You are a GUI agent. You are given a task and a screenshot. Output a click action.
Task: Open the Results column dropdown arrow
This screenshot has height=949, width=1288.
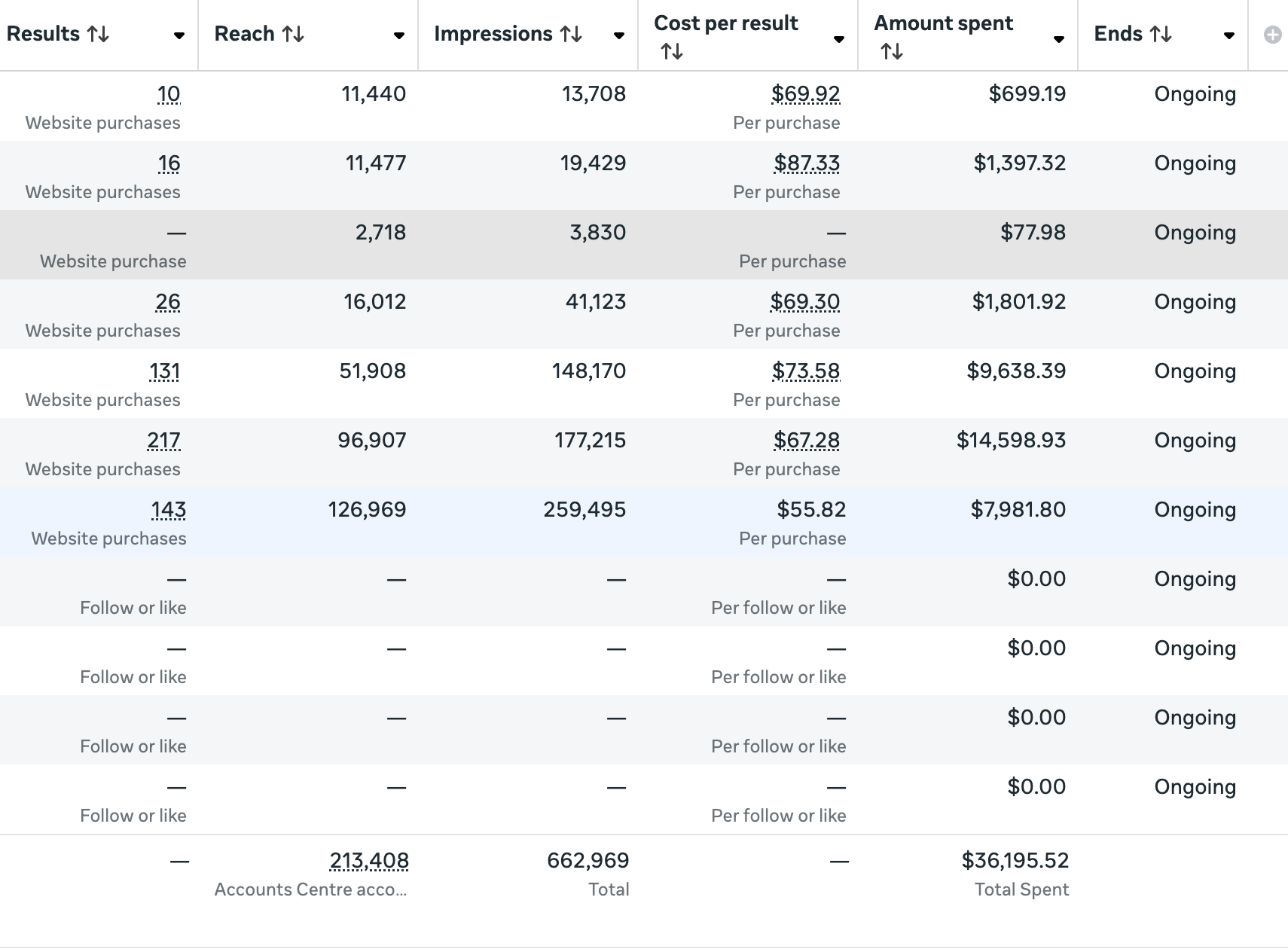pyautogui.click(x=179, y=35)
